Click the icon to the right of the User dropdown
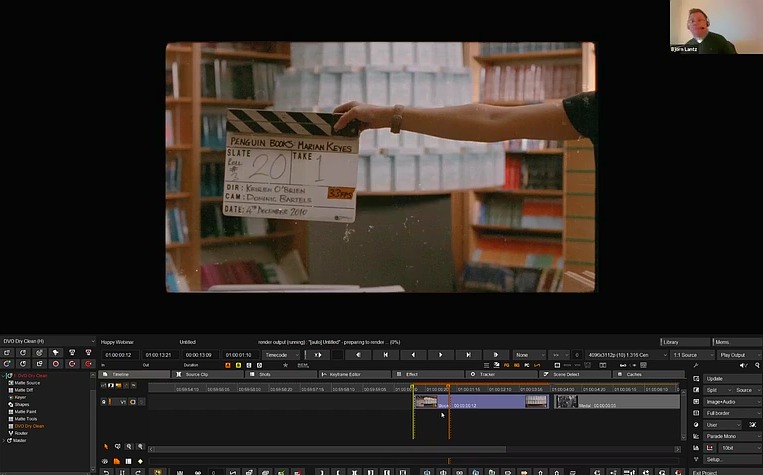 (753, 425)
